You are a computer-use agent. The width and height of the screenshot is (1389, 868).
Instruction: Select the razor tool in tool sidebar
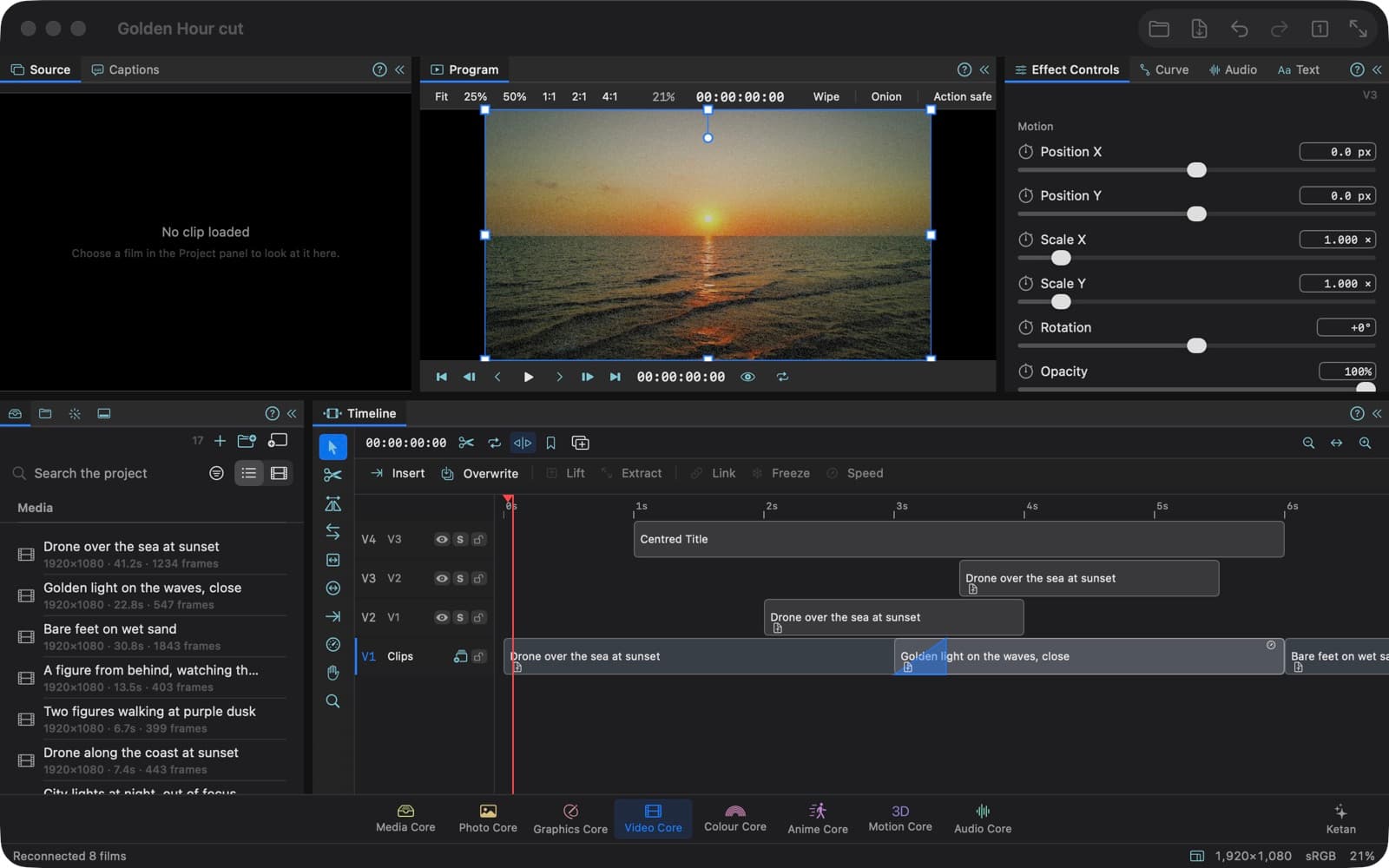[332, 475]
